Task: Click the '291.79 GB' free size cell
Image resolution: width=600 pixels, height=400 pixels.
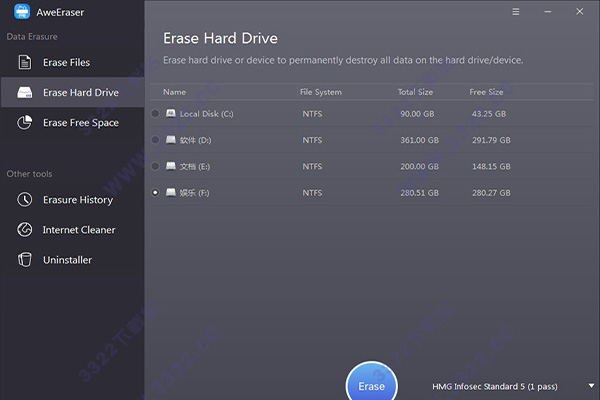Action: pos(491,140)
